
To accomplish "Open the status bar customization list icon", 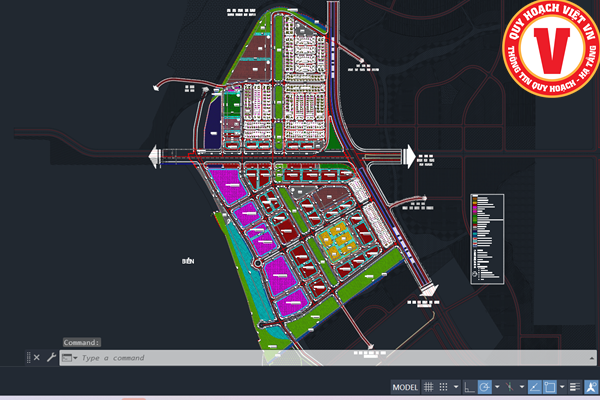I will click(x=574, y=387).
